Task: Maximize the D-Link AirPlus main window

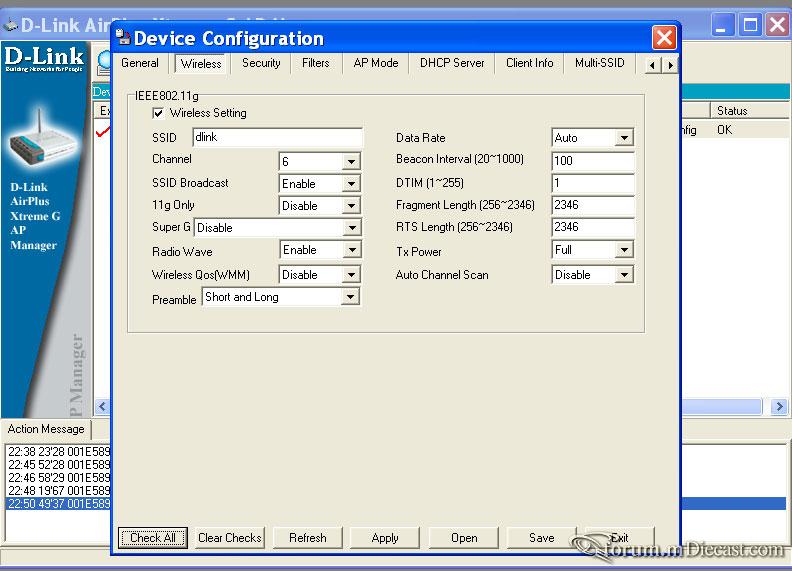Action: click(750, 24)
